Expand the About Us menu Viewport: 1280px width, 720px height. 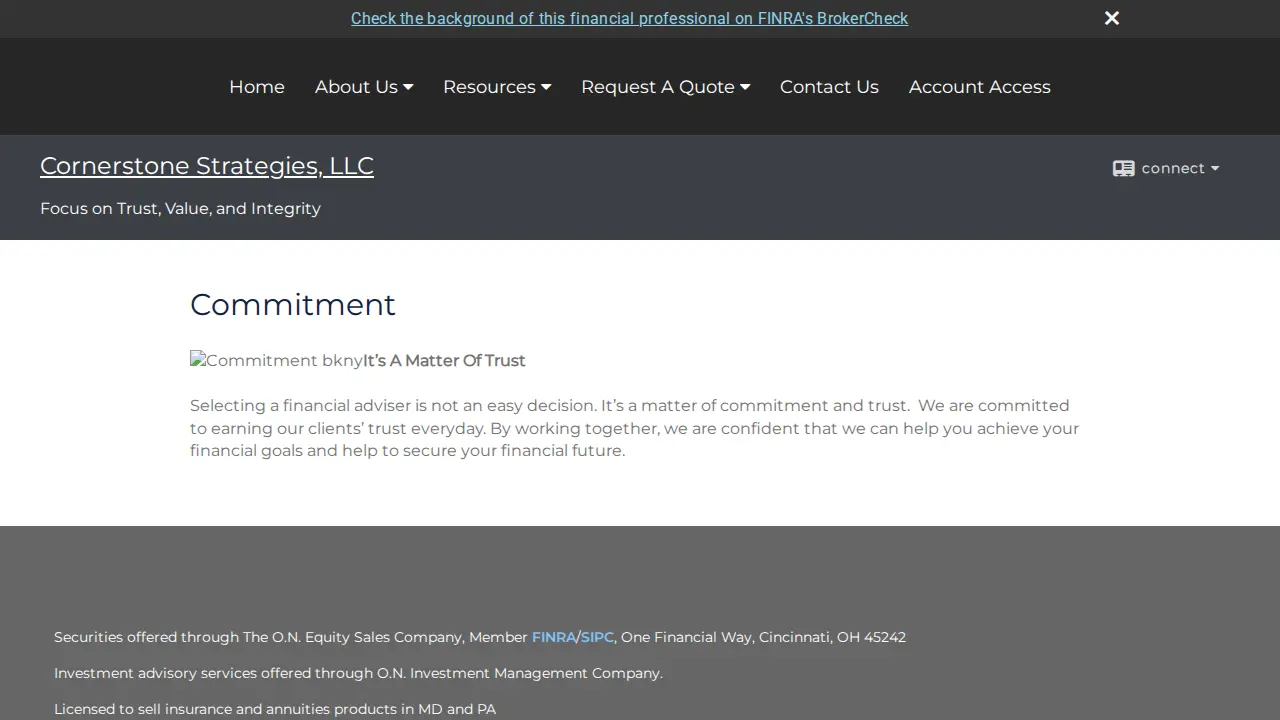pos(364,87)
